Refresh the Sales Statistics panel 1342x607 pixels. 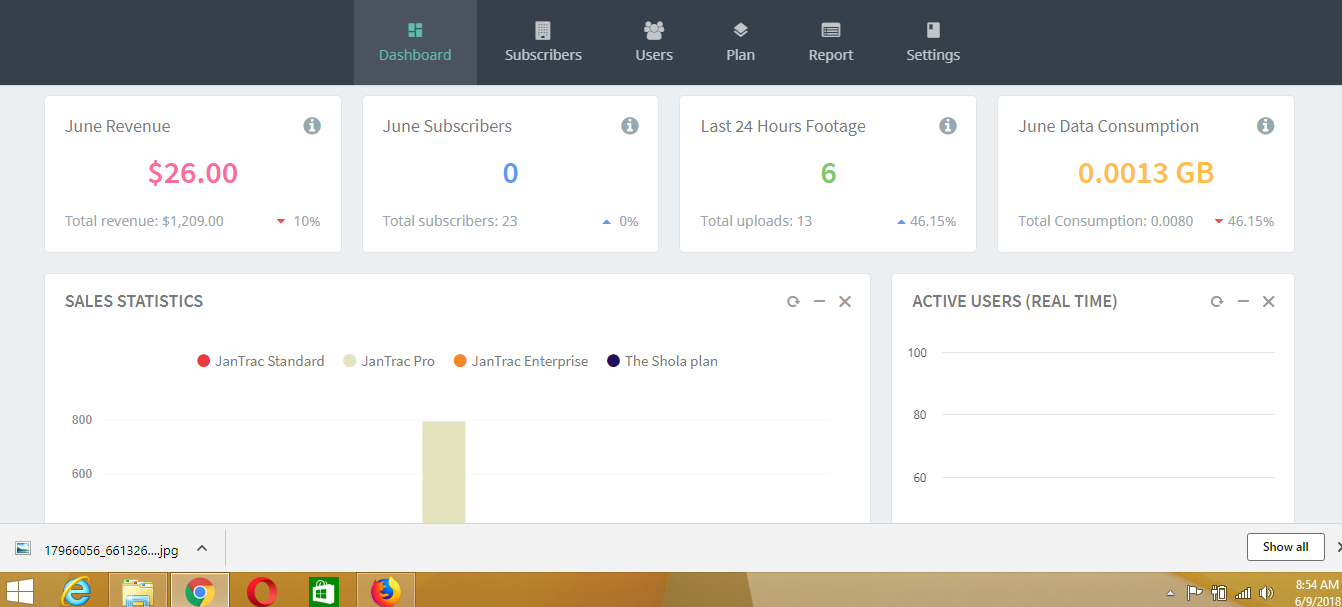point(793,302)
